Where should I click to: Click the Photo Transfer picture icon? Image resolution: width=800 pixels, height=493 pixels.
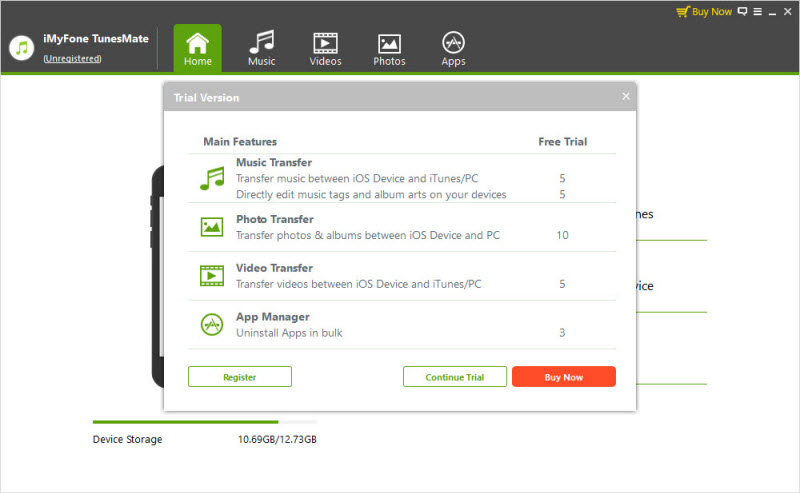pos(212,227)
